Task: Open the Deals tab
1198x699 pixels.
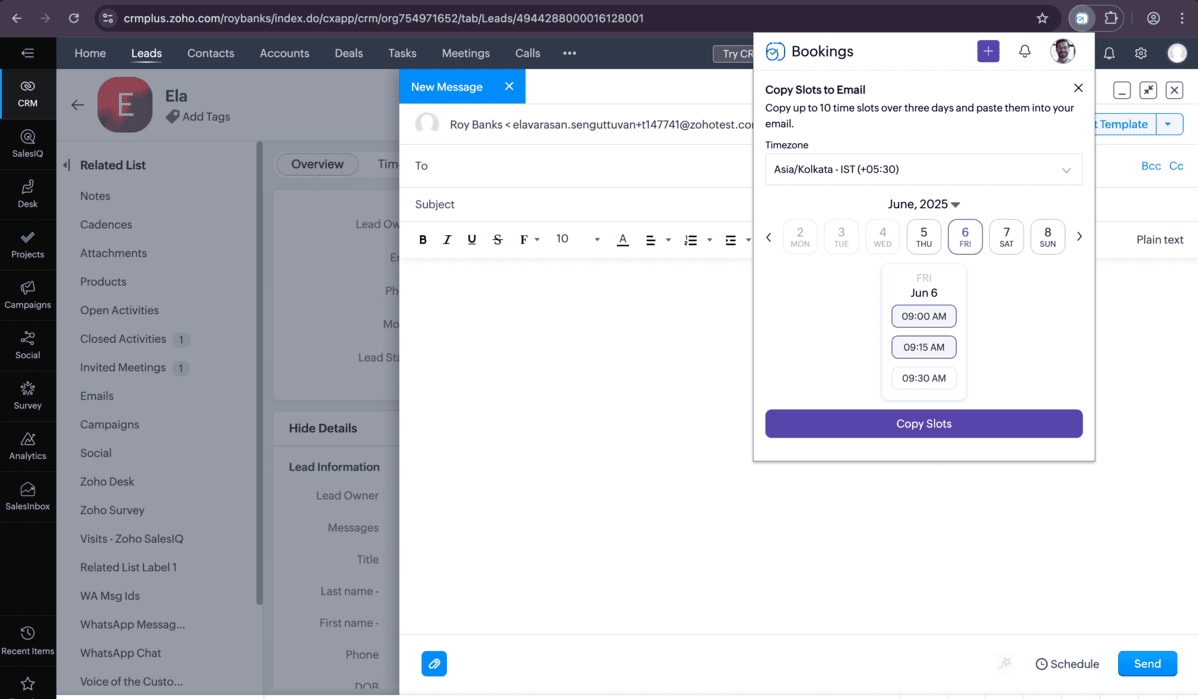Action: click(x=348, y=53)
